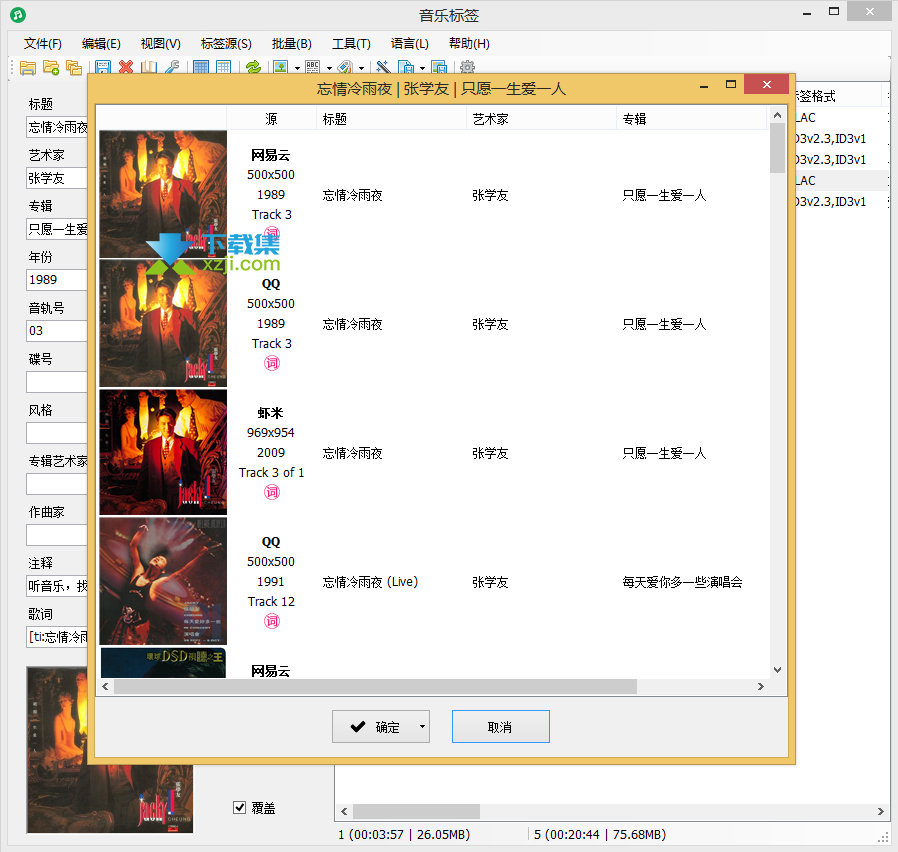
Task: Click the lyrics 词 badge under QQ 1991
Action: click(271, 621)
